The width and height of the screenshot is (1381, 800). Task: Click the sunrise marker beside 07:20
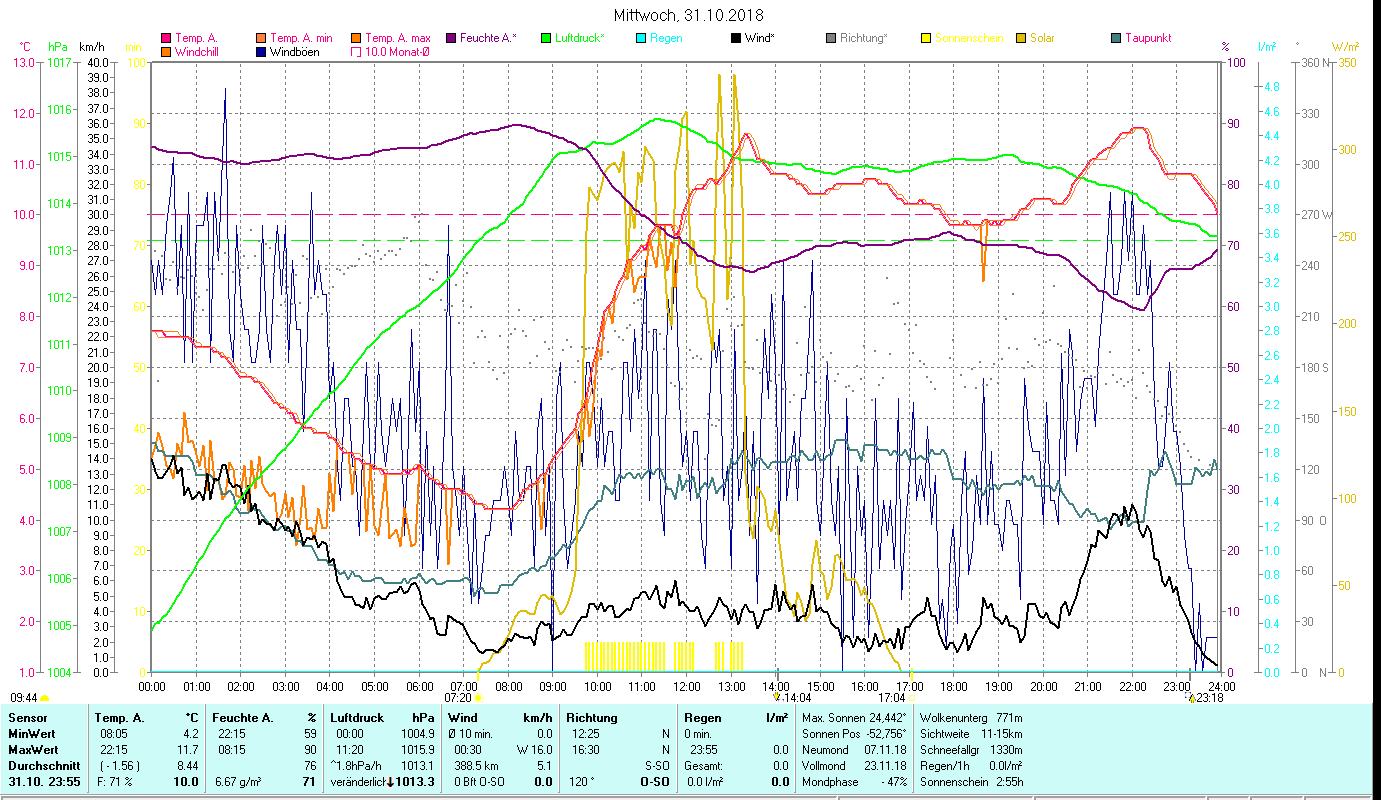478,698
